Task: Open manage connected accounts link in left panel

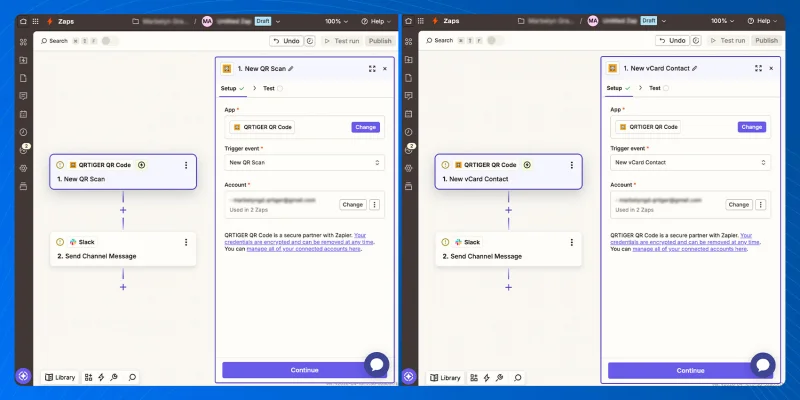Action: [x=304, y=249]
